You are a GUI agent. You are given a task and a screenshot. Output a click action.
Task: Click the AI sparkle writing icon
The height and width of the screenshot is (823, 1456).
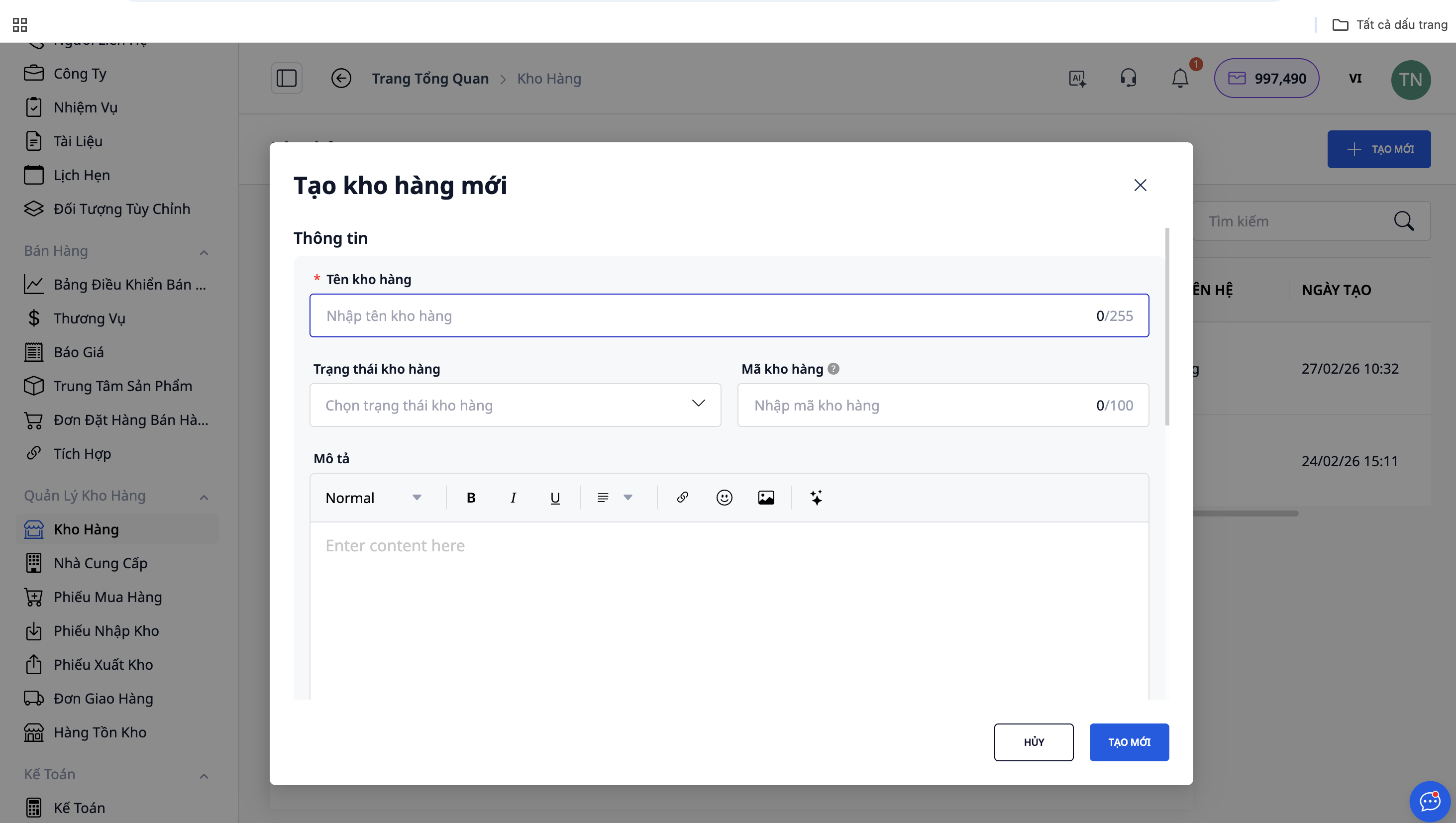pos(816,498)
